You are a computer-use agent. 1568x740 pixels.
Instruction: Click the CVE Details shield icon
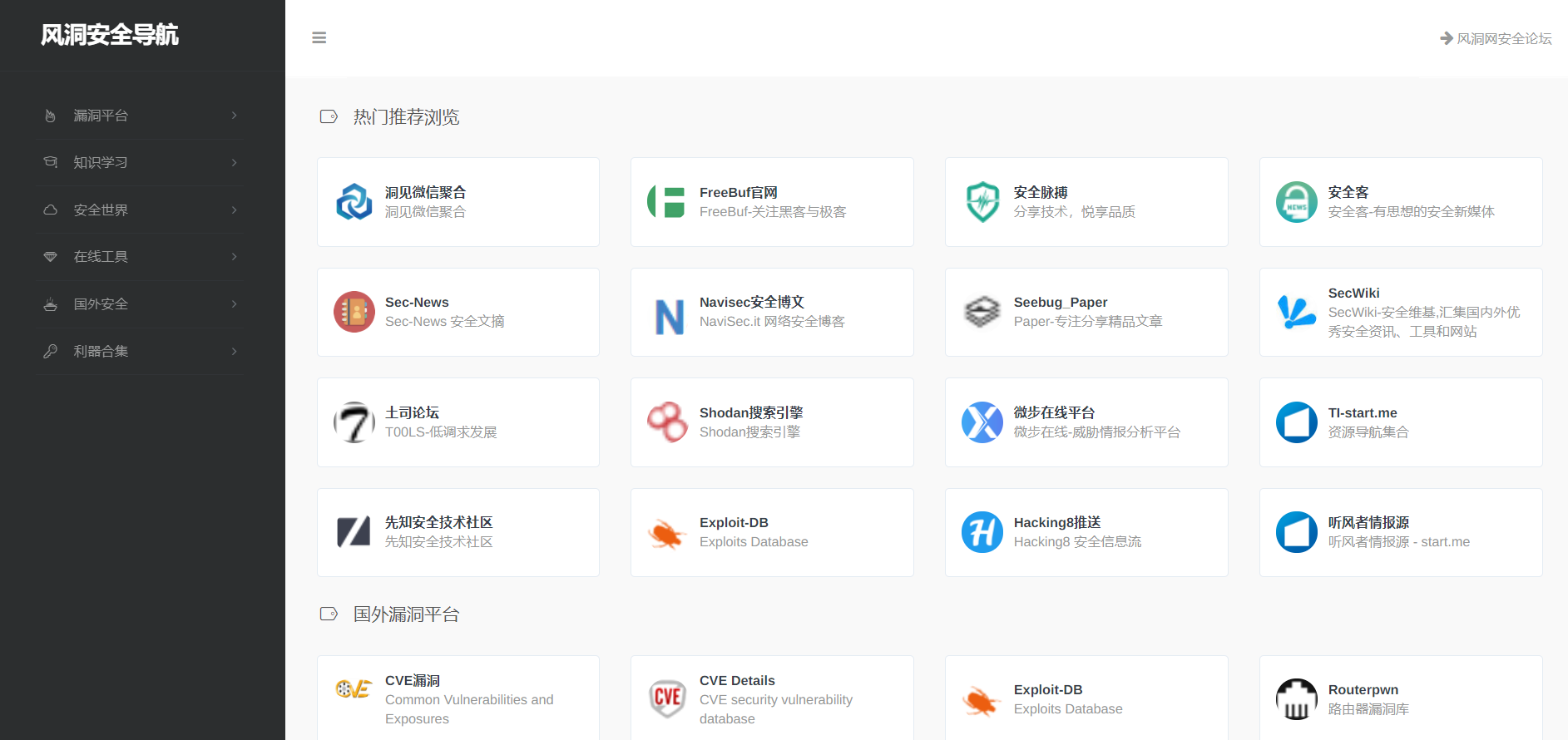[667, 698]
